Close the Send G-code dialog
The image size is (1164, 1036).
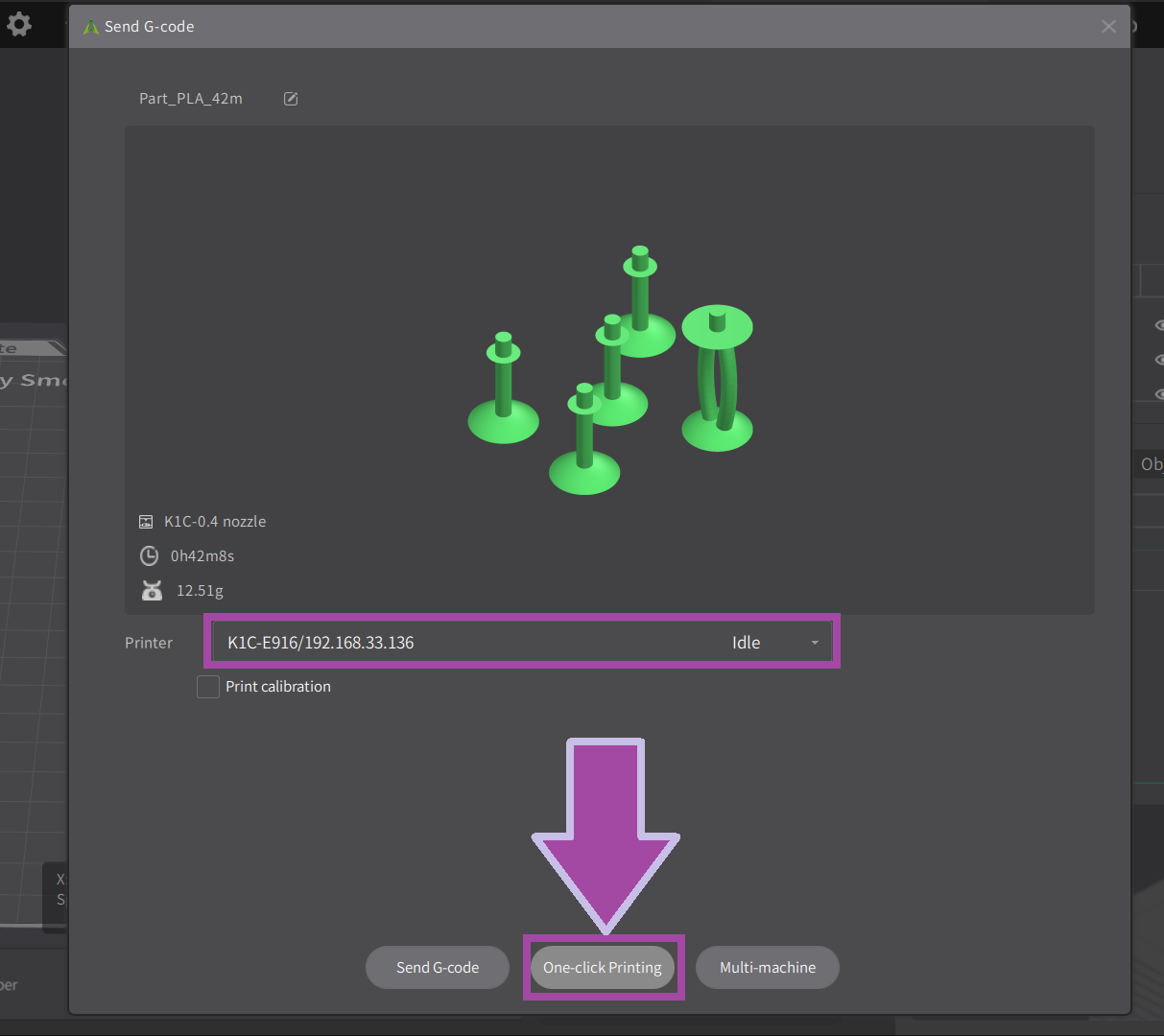(1108, 27)
